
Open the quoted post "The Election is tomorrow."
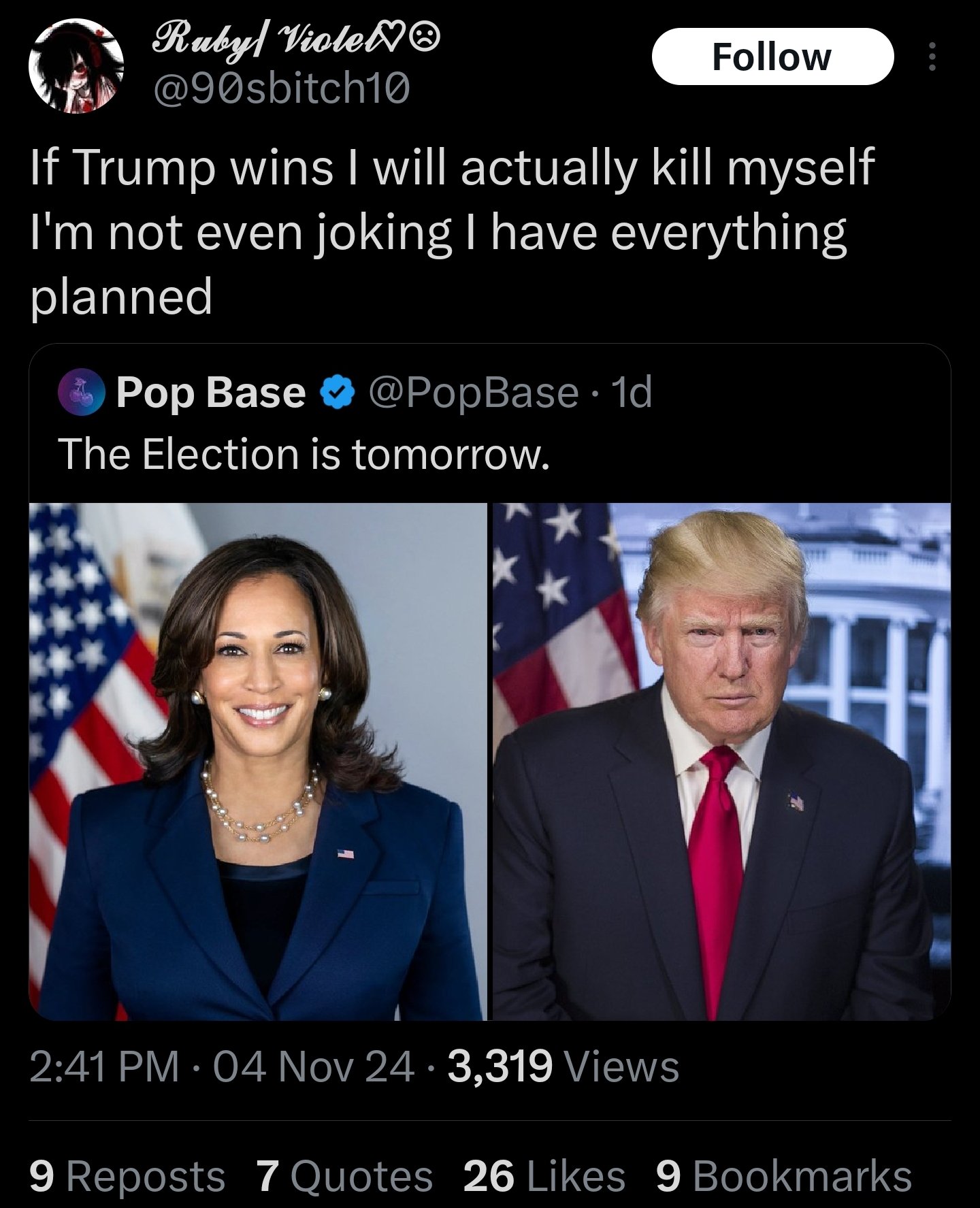[x=304, y=454]
